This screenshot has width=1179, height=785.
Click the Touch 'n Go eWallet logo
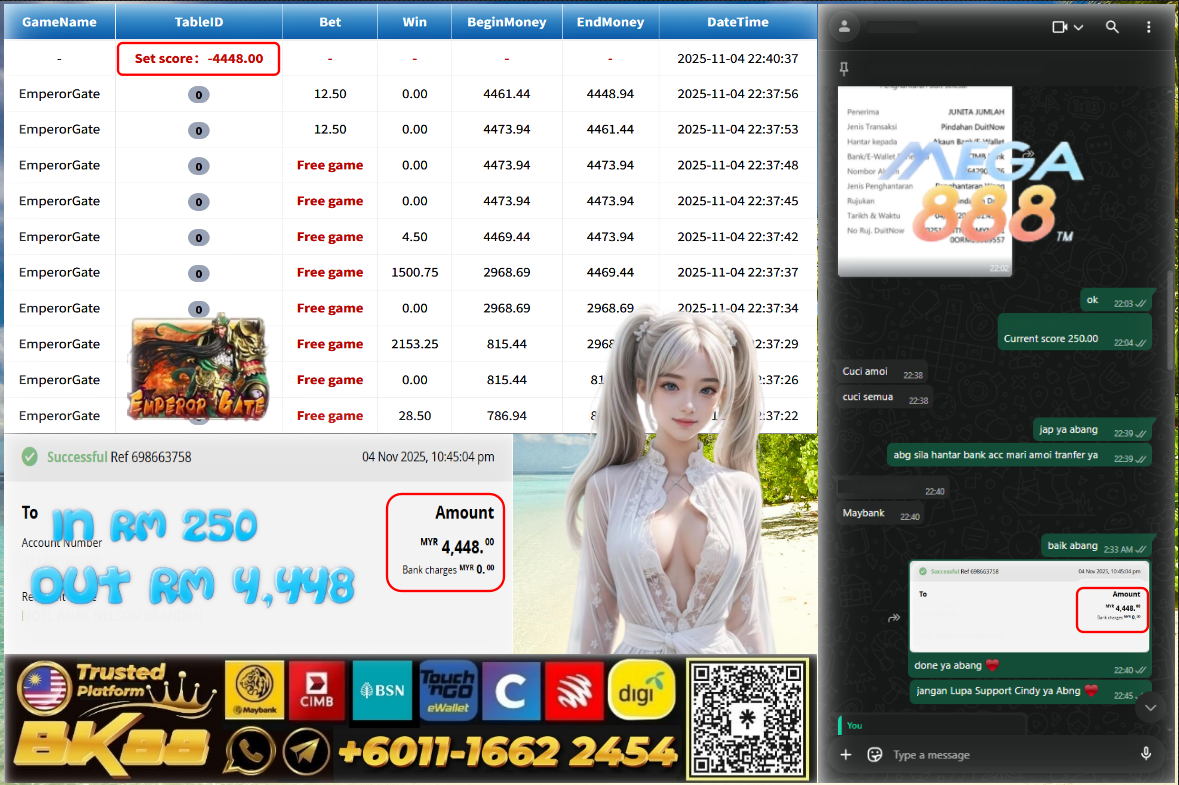447,690
